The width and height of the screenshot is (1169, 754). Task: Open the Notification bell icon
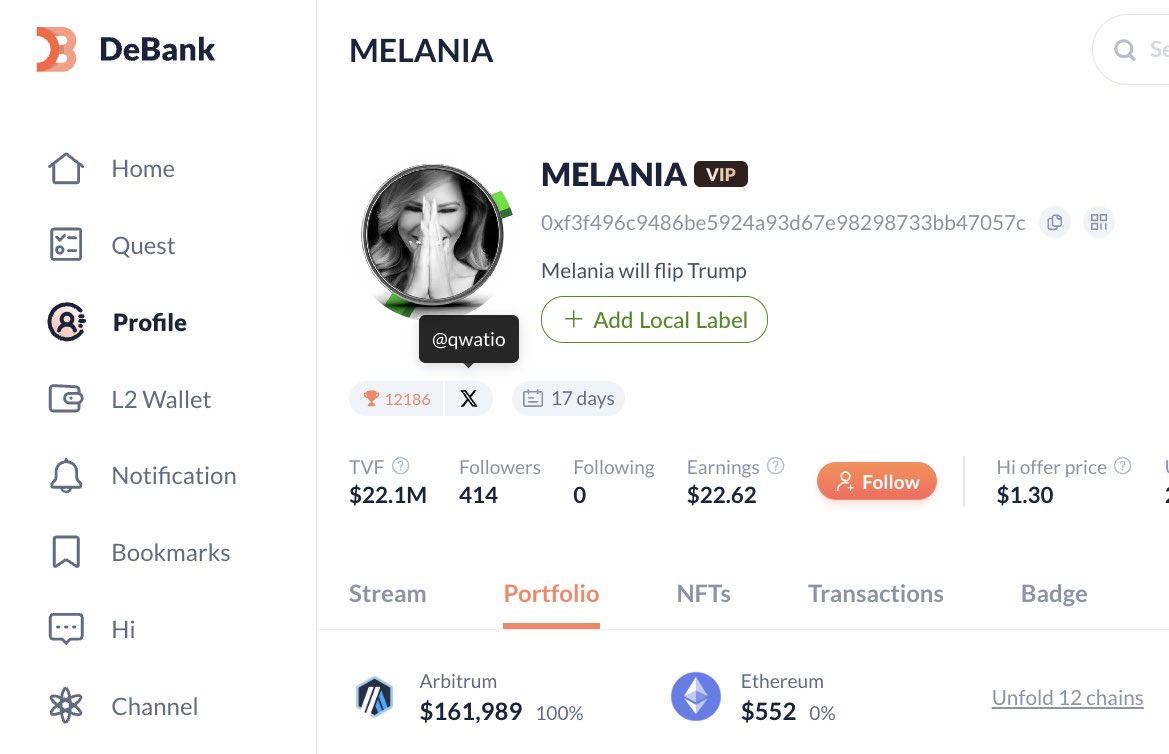[x=66, y=476]
